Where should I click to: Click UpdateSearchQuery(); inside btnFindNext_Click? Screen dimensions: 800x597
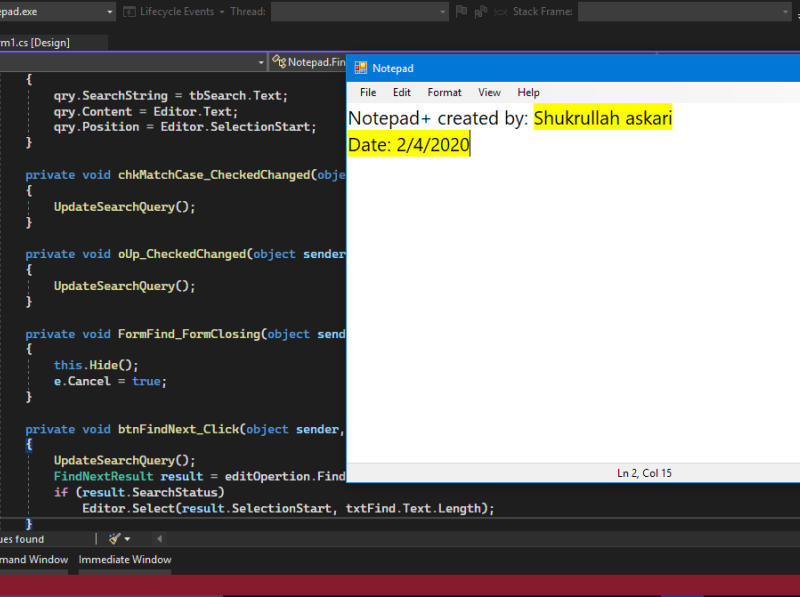[124, 460]
